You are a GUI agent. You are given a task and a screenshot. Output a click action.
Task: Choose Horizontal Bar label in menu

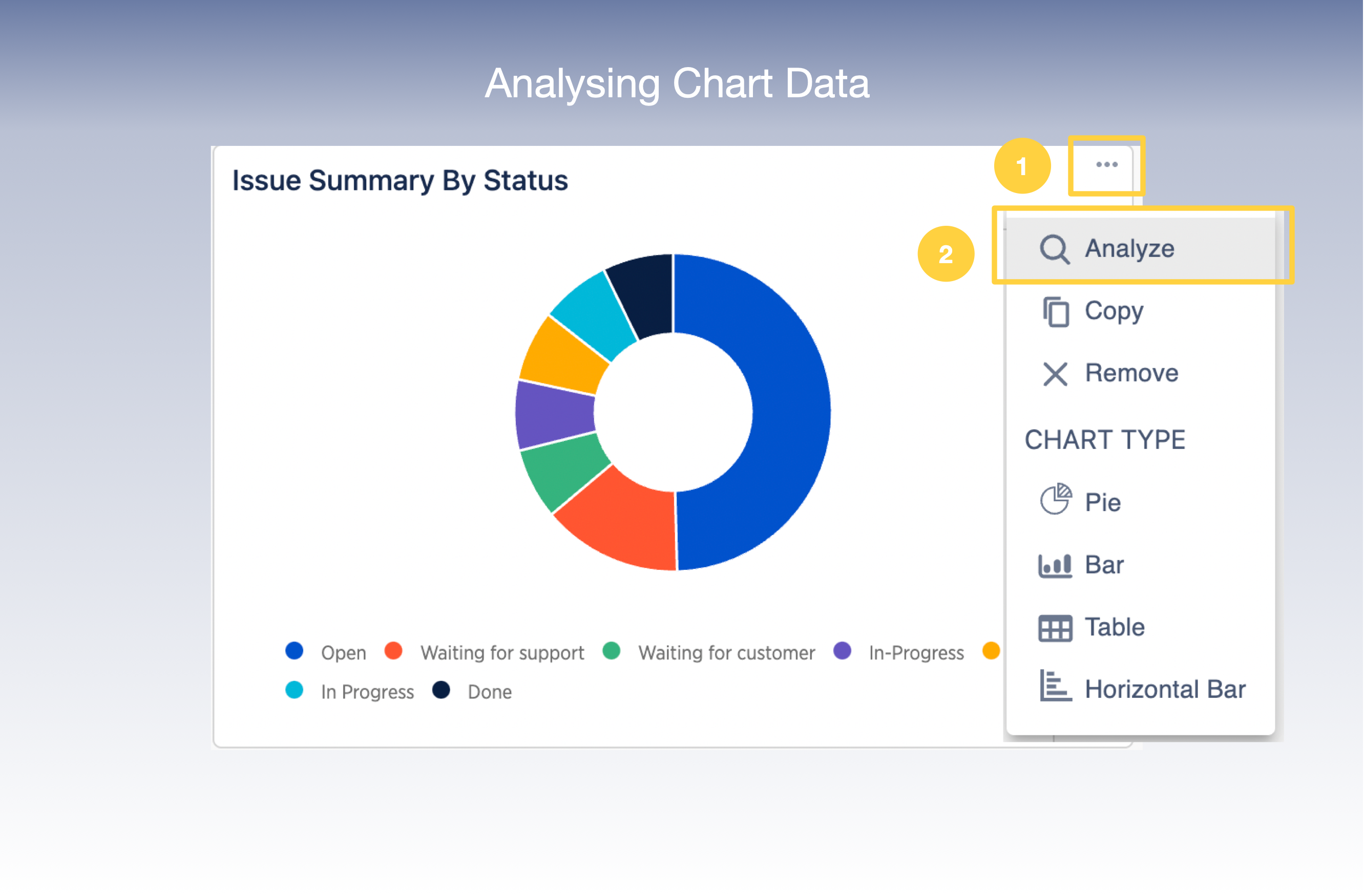point(1165,689)
